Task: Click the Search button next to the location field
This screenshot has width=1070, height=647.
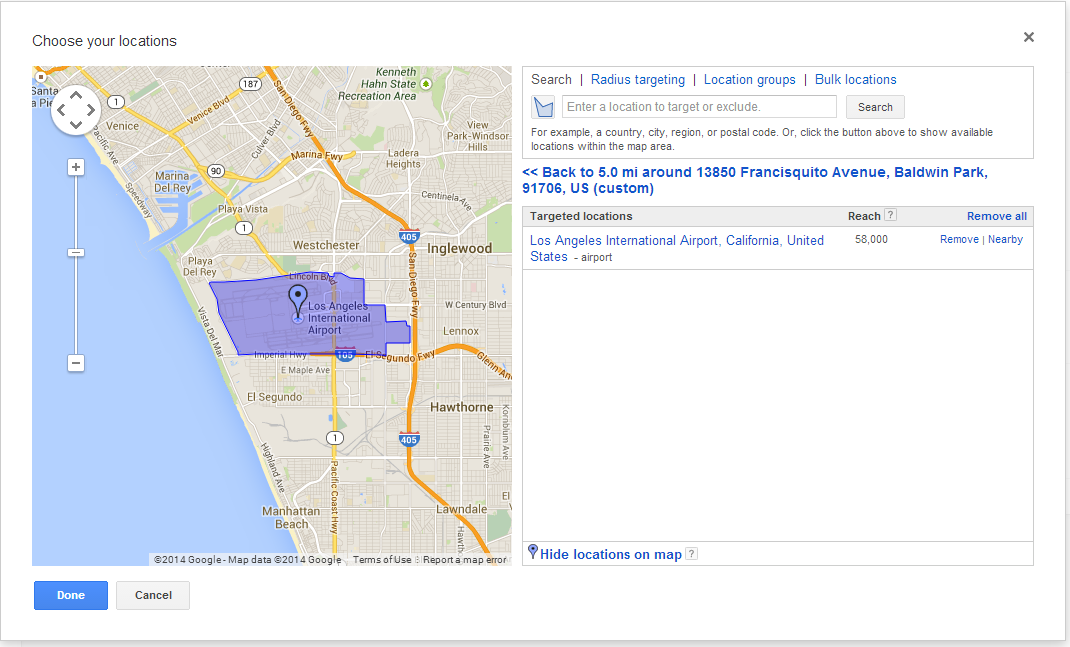Action: point(874,107)
